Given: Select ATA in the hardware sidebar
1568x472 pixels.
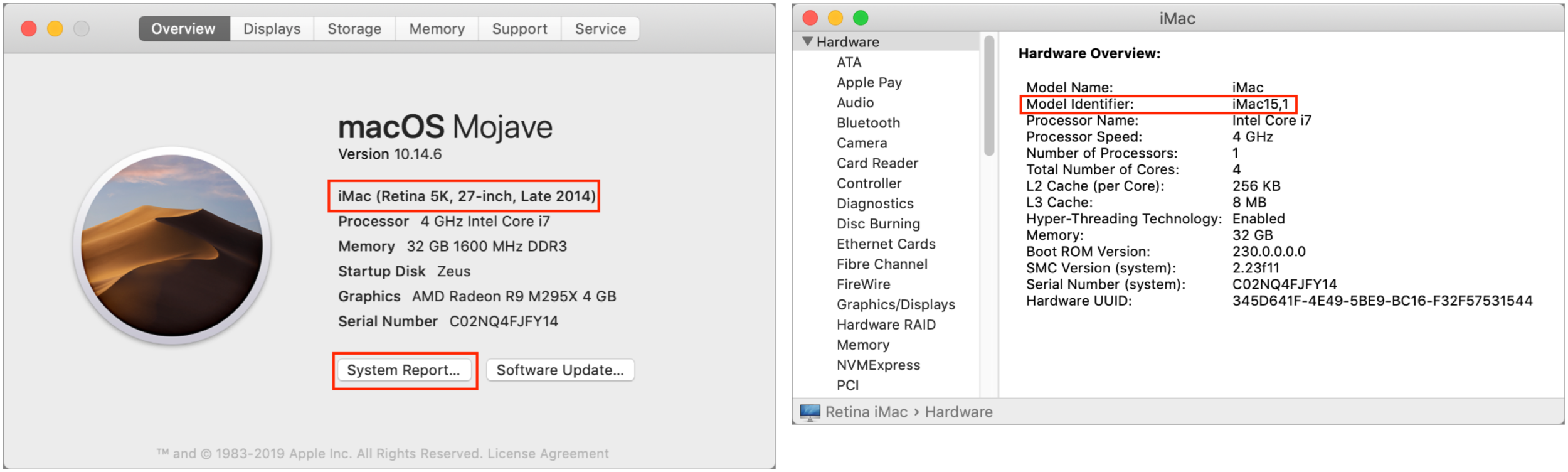Looking at the screenshot, I should tap(849, 62).
